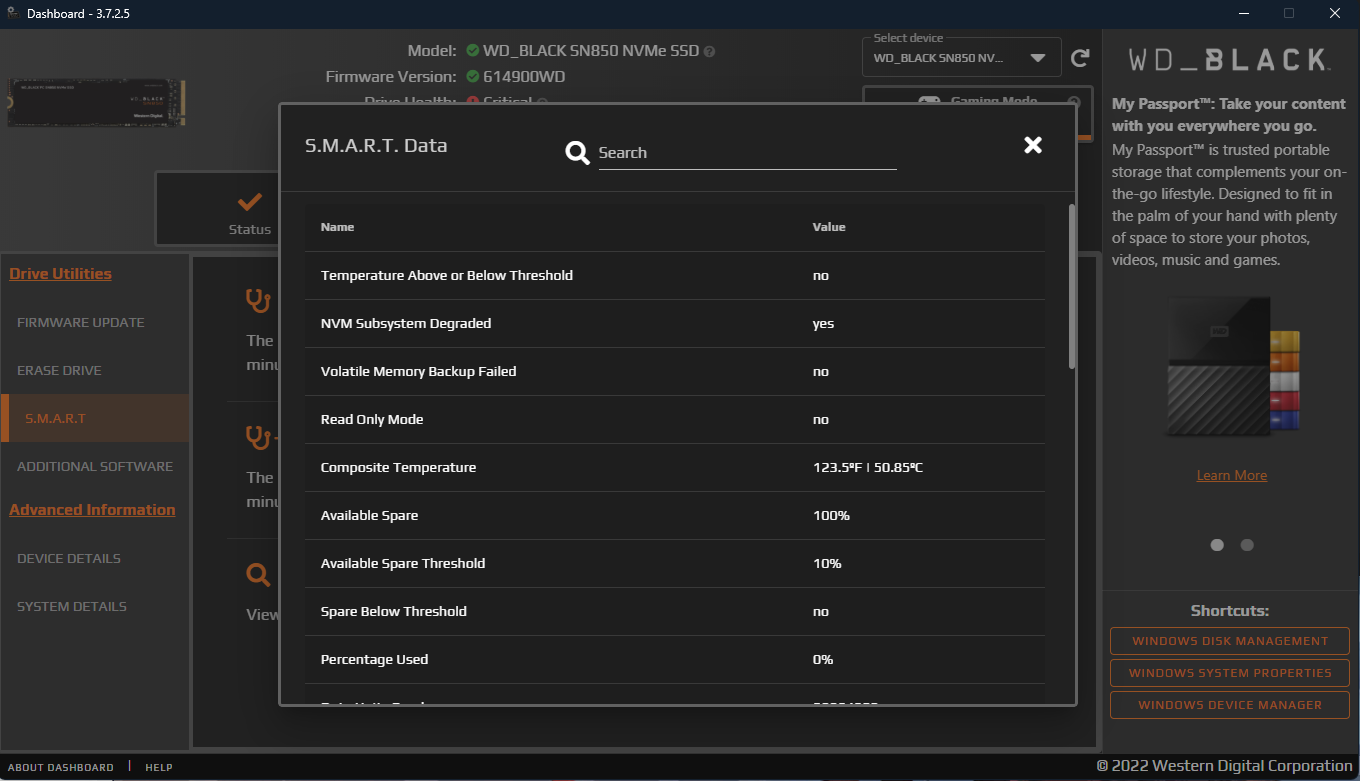This screenshot has width=1360, height=781.
Task: Click the help icon next to Model name
Action: 709,51
